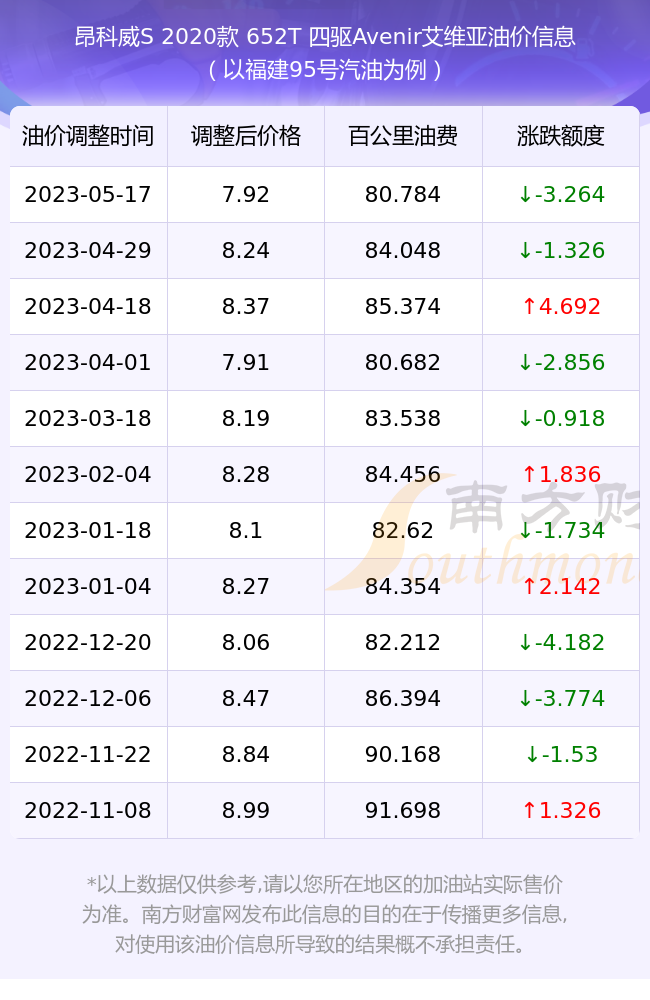
Task: Click the change value -1.734
Action: tap(561, 531)
